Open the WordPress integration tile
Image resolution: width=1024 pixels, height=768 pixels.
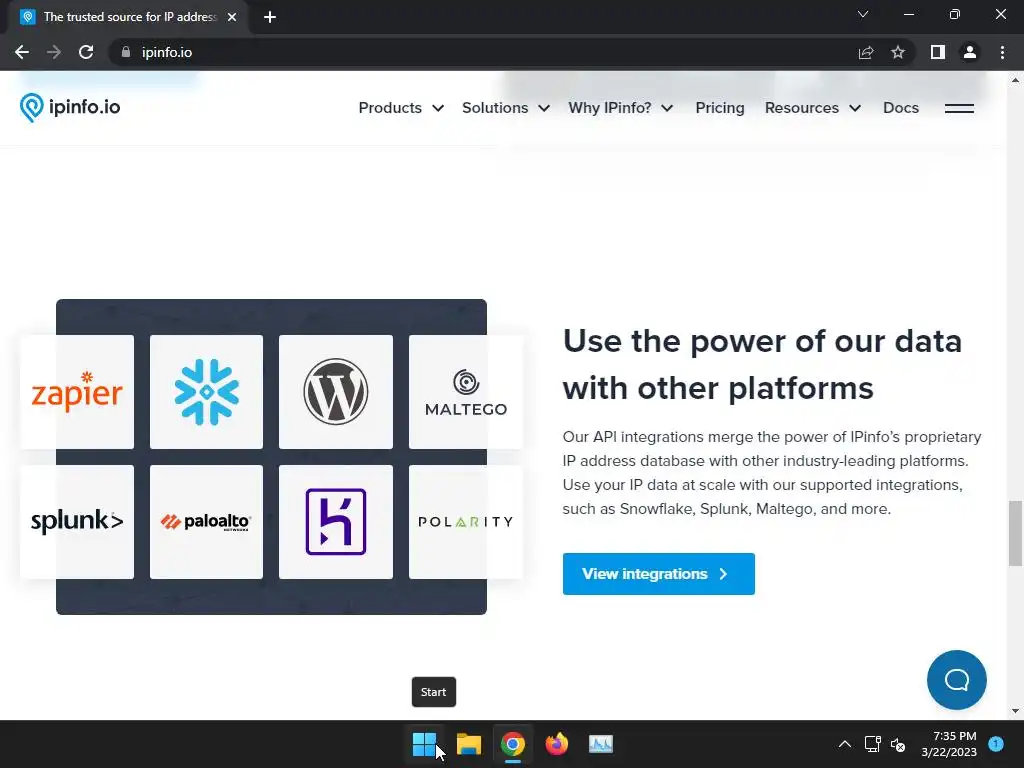coord(336,392)
